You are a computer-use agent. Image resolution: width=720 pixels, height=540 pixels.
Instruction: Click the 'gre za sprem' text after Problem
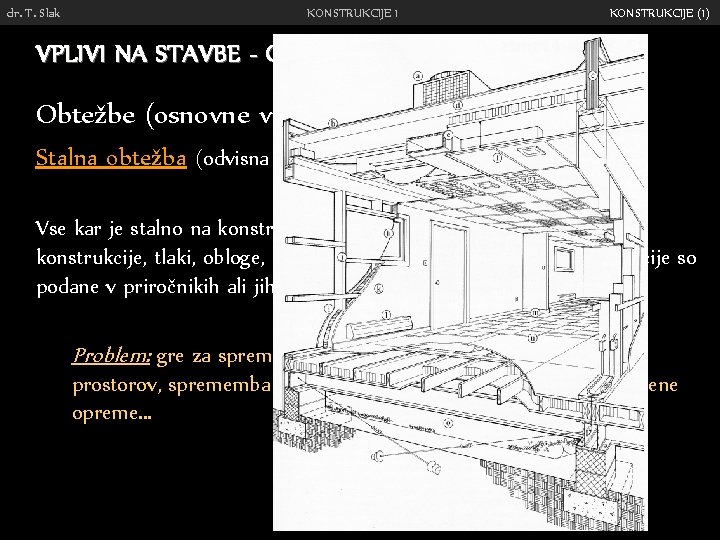(x=214, y=356)
